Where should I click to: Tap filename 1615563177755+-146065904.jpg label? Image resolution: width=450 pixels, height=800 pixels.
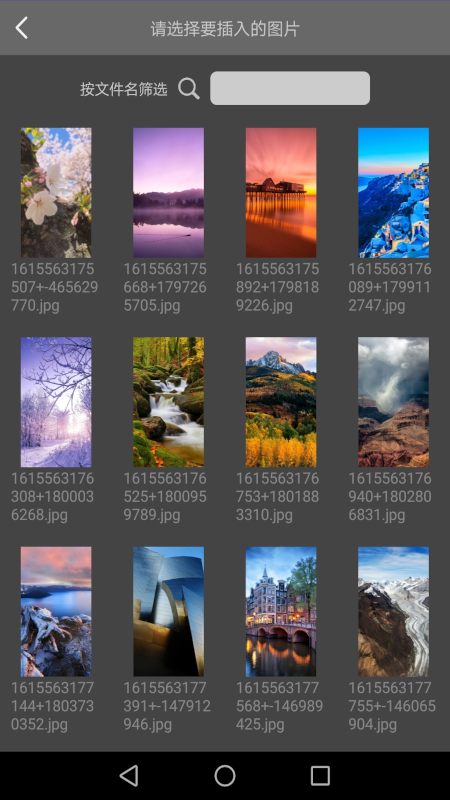(x=392, y=706)
